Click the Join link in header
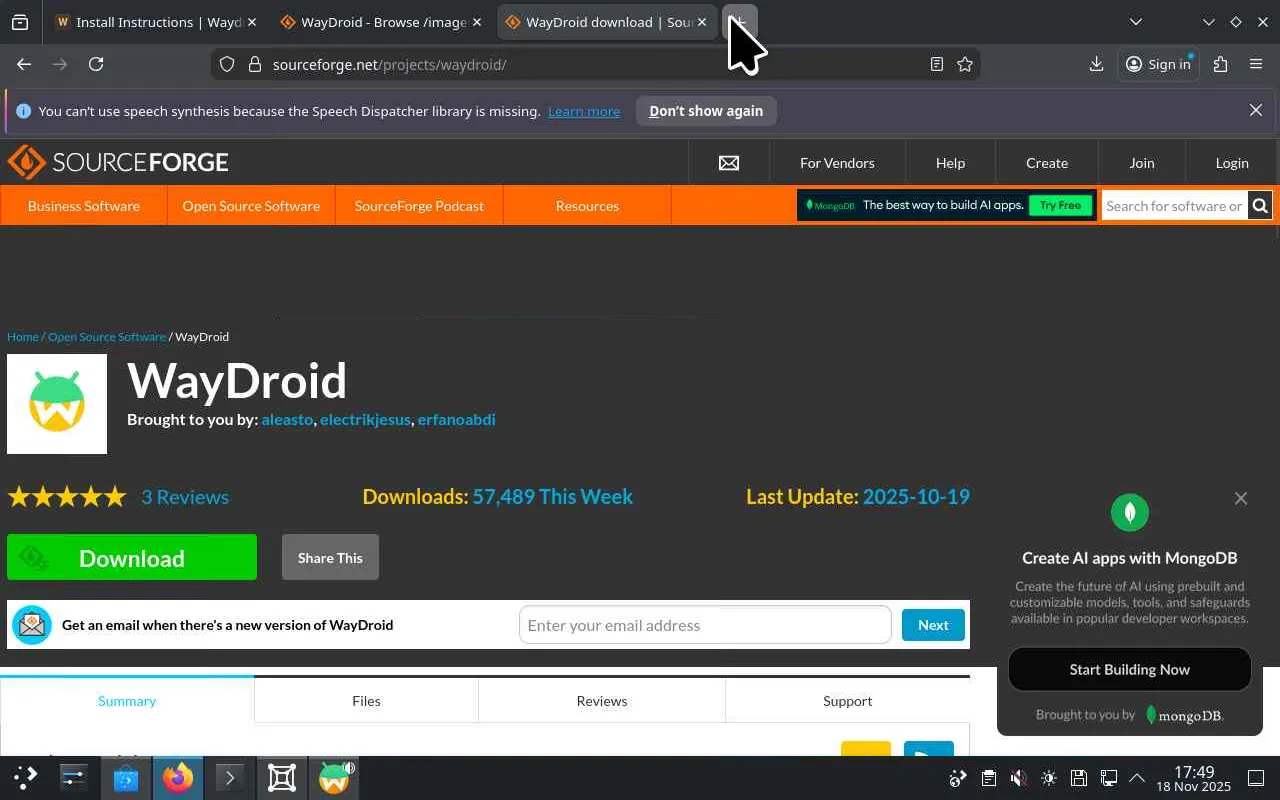Viewport: 1280px width, 800px height. coord(1142,163)
